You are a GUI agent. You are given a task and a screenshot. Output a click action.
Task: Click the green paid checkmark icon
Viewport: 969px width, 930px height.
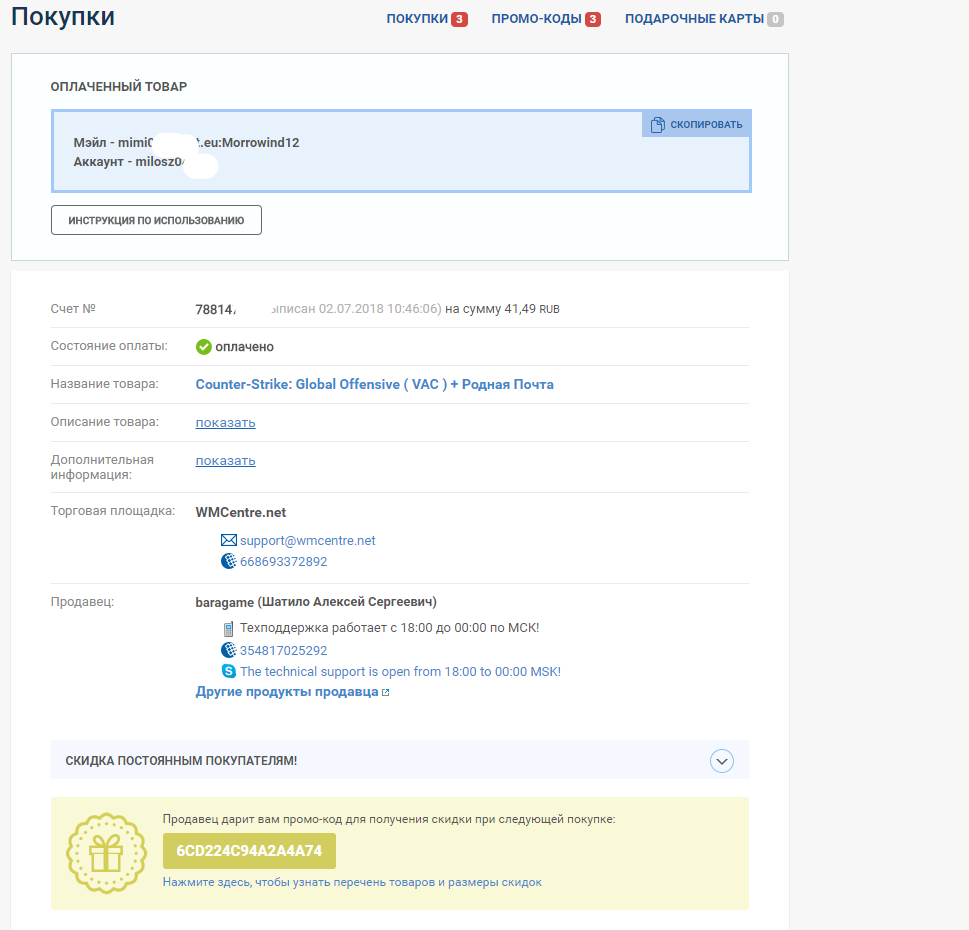(203, 347)
